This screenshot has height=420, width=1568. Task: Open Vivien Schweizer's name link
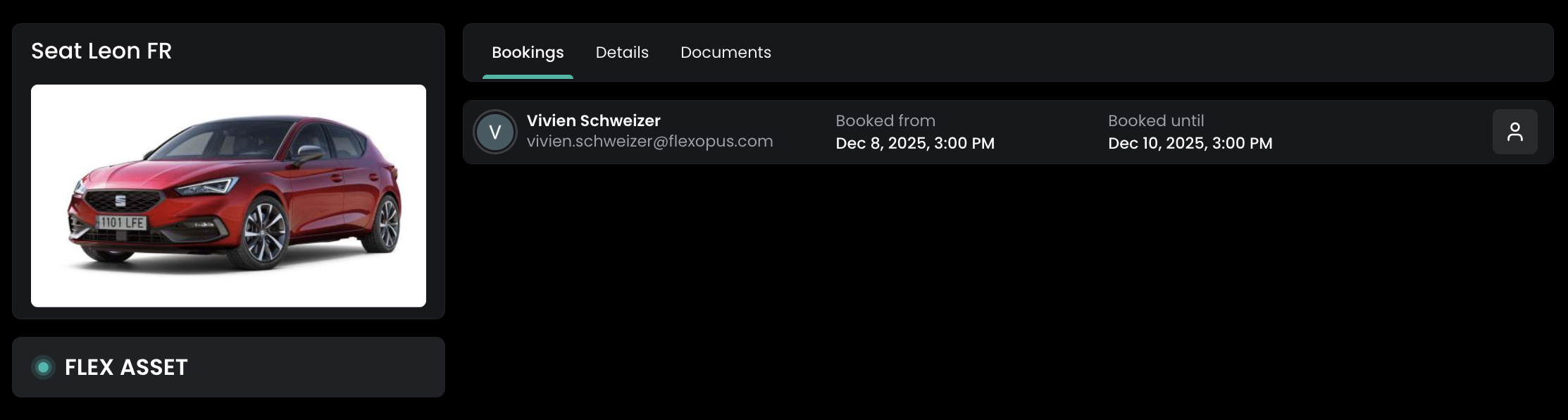[x=593, y=121]
